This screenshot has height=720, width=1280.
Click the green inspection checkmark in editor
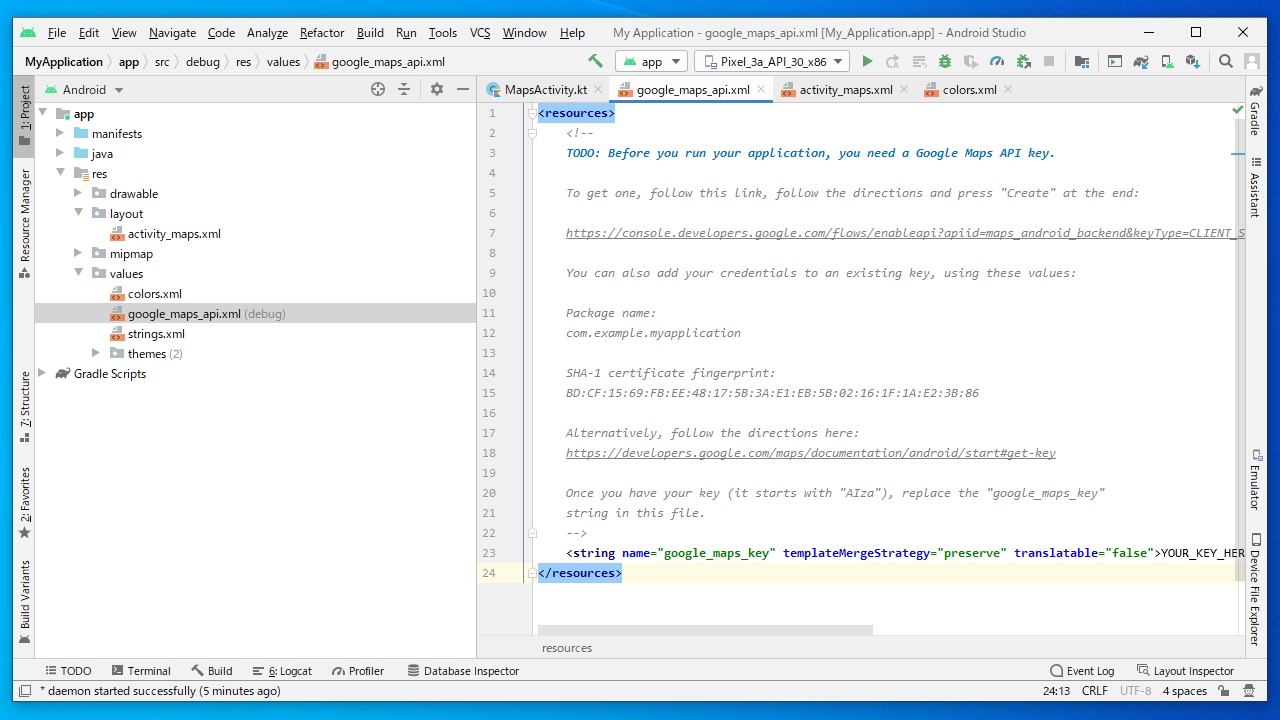(x=1237, y=110)
